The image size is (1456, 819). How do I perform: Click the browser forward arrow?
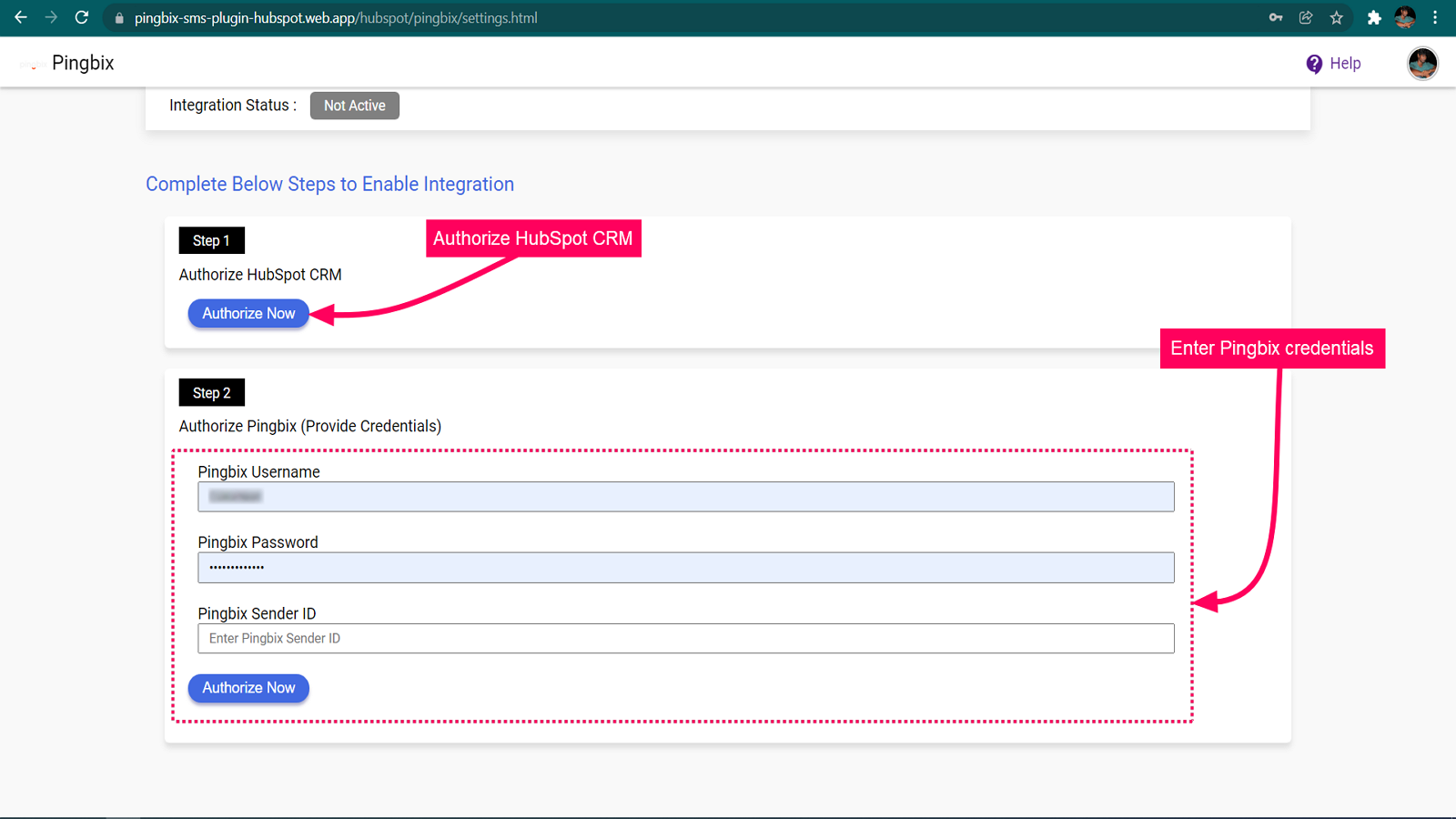coord(51,17)
